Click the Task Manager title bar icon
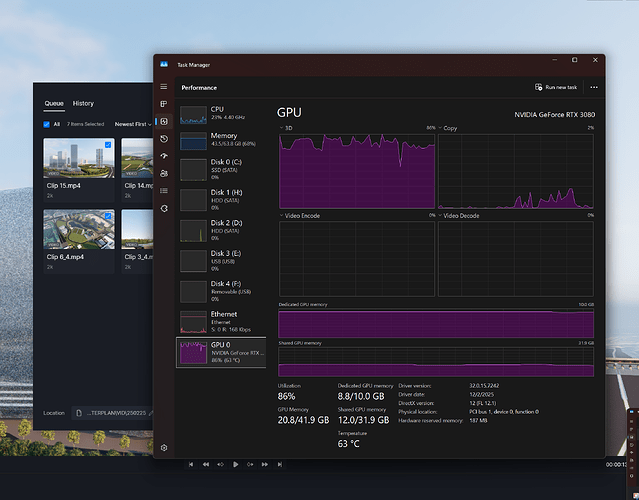Viewport: 639px width, 500px height. point(164,64)
